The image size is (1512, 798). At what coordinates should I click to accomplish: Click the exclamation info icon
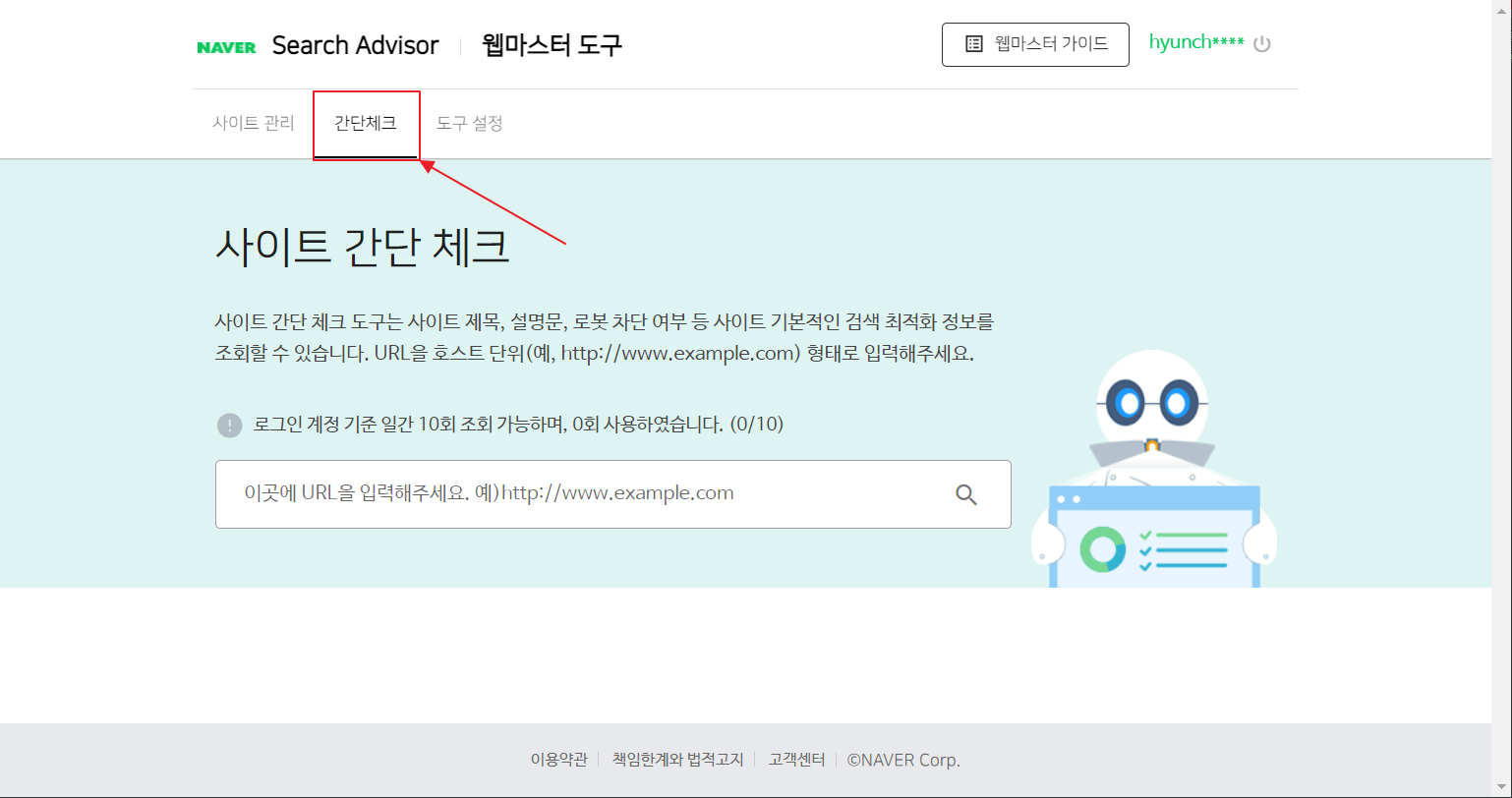pos(229,426)
